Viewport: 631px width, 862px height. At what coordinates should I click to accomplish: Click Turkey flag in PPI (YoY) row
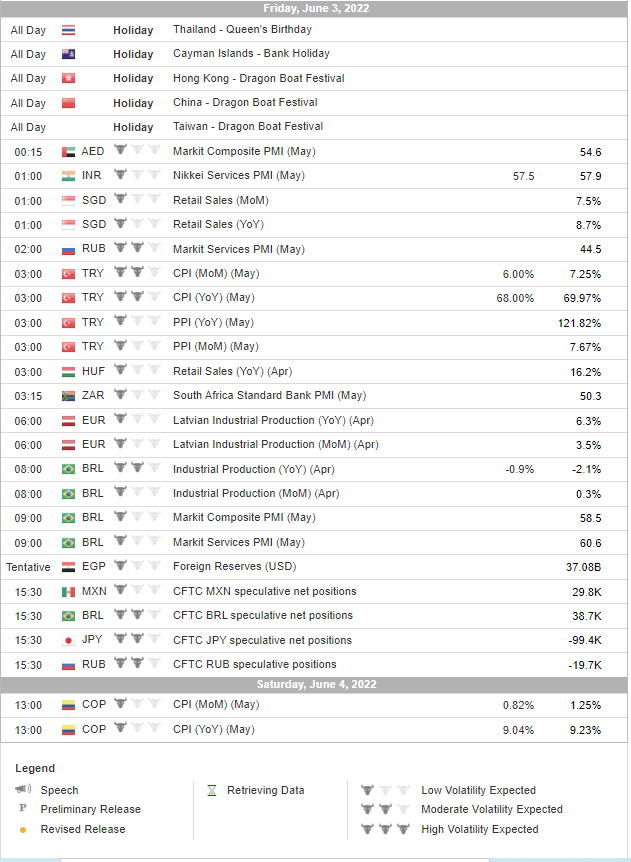click(68, 323)
